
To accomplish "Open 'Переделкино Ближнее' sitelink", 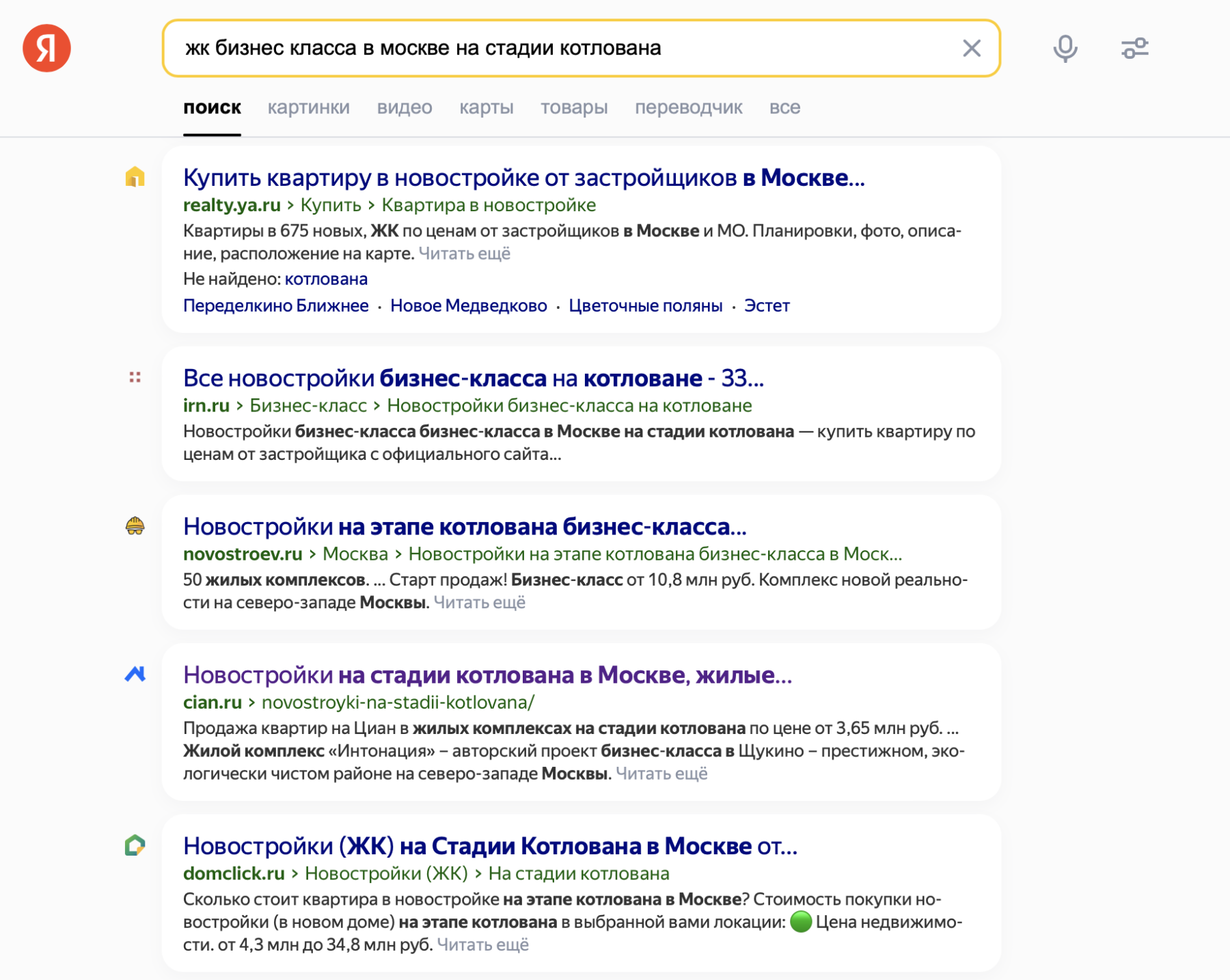I will coord(275,305).
